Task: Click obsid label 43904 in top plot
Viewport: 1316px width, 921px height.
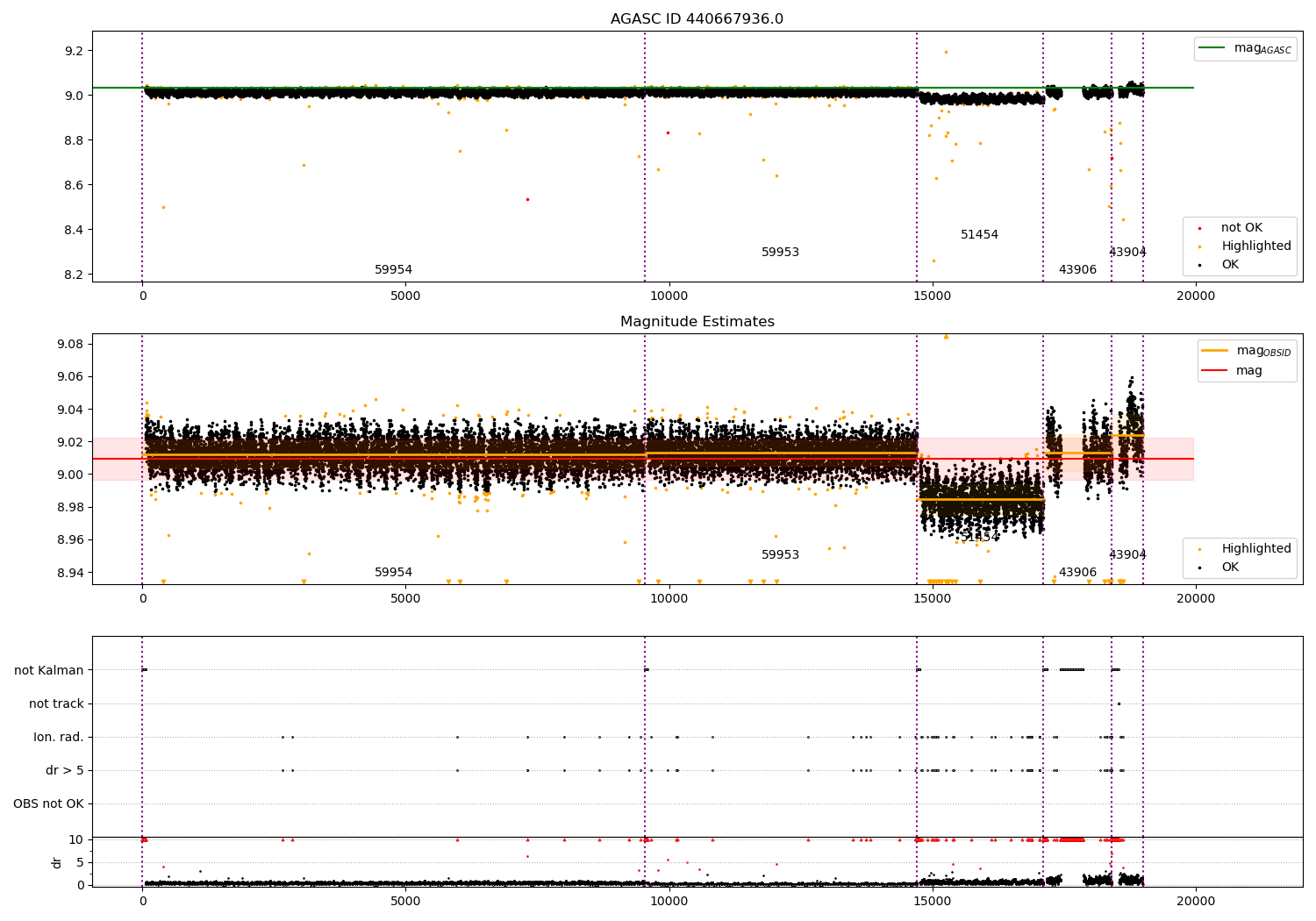Action: pyautogui.click(x=1127, y=253)
